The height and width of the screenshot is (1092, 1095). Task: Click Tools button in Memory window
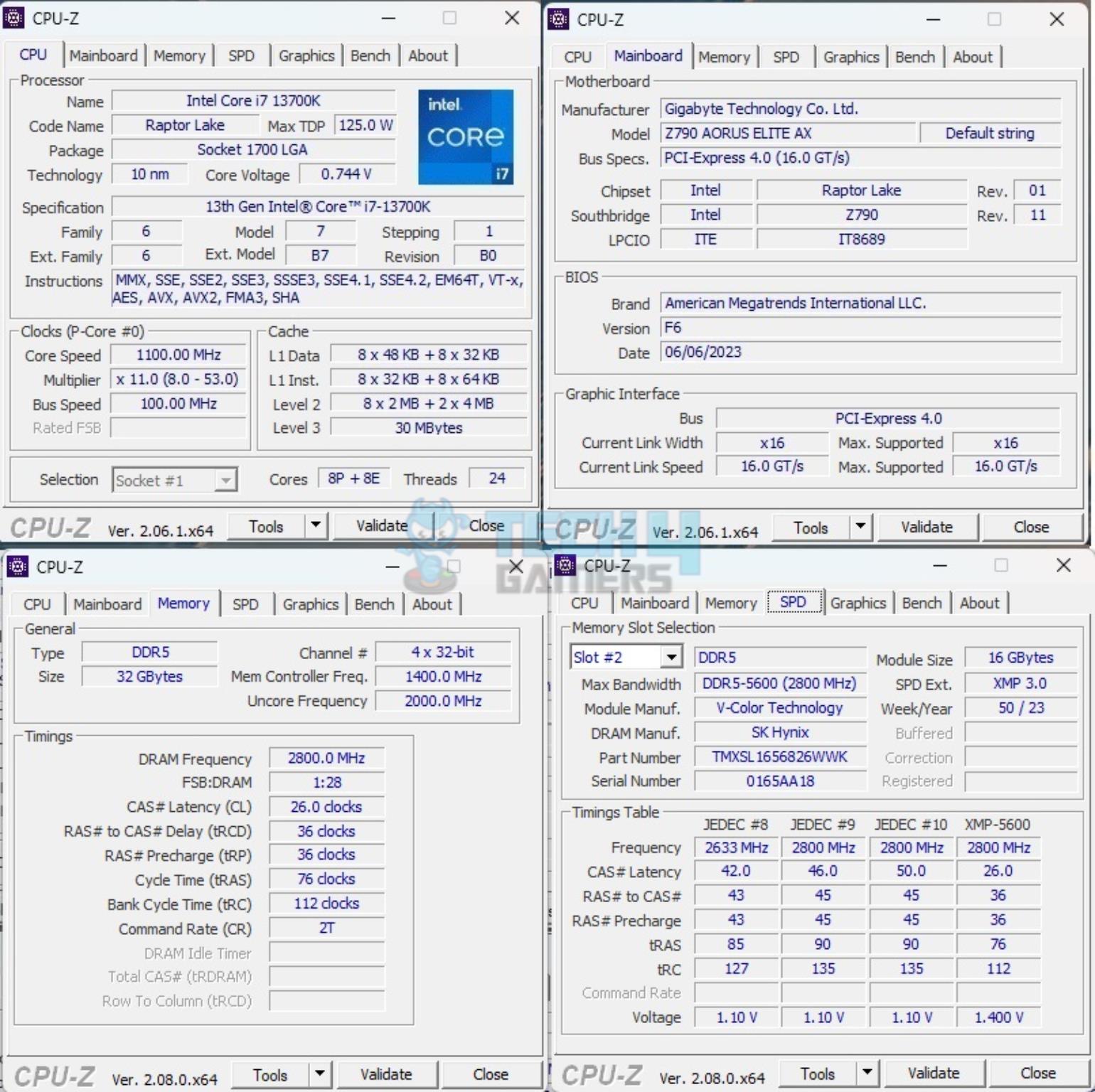click(271, 1075)
